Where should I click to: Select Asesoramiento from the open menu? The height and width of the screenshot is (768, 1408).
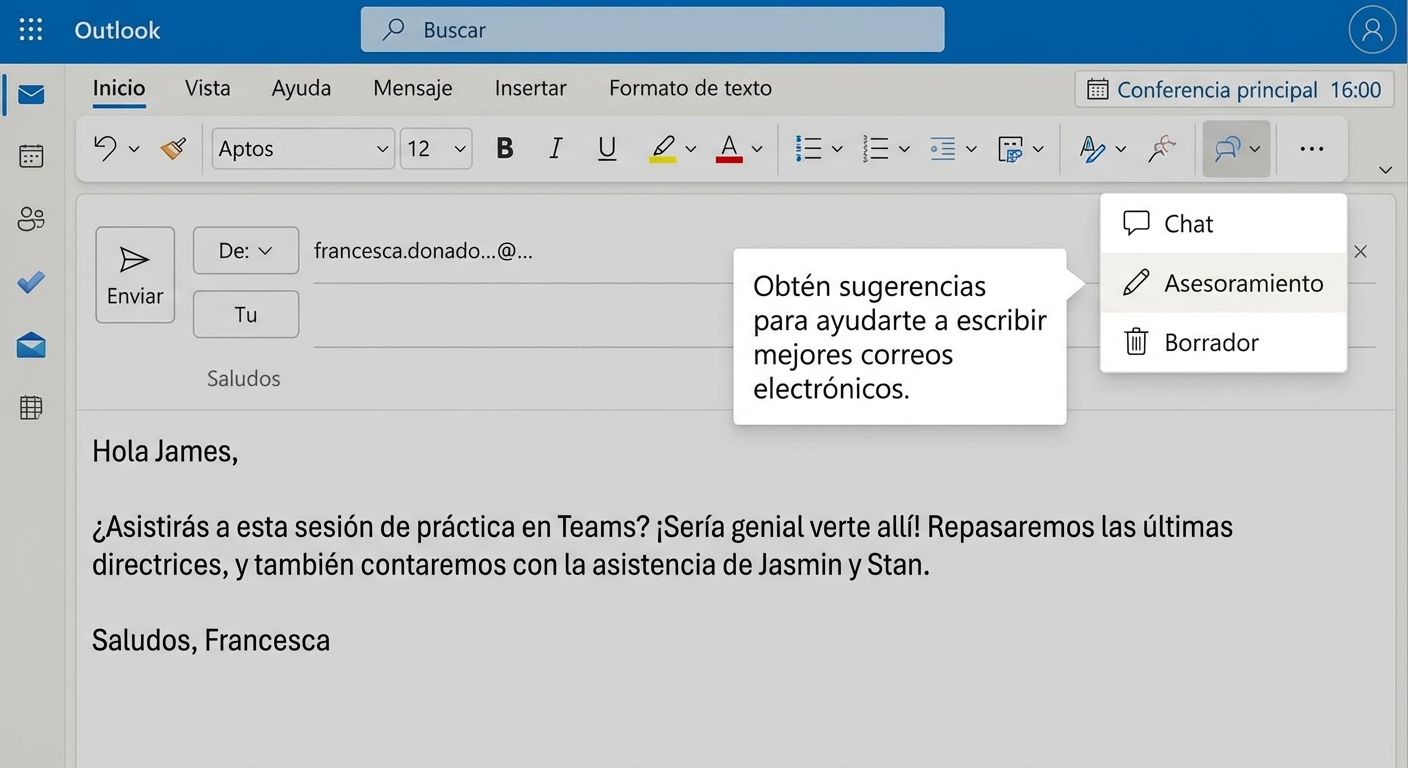[1243, 283]
